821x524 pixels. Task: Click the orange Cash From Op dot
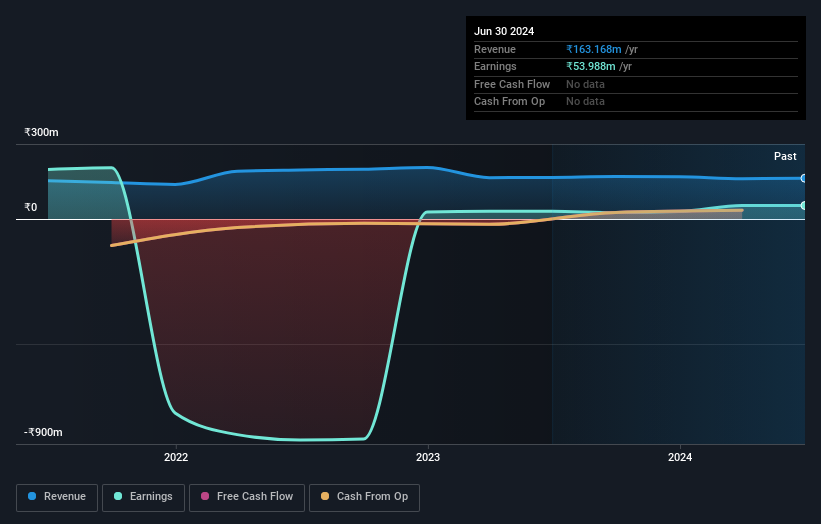(x=325, y=496)
